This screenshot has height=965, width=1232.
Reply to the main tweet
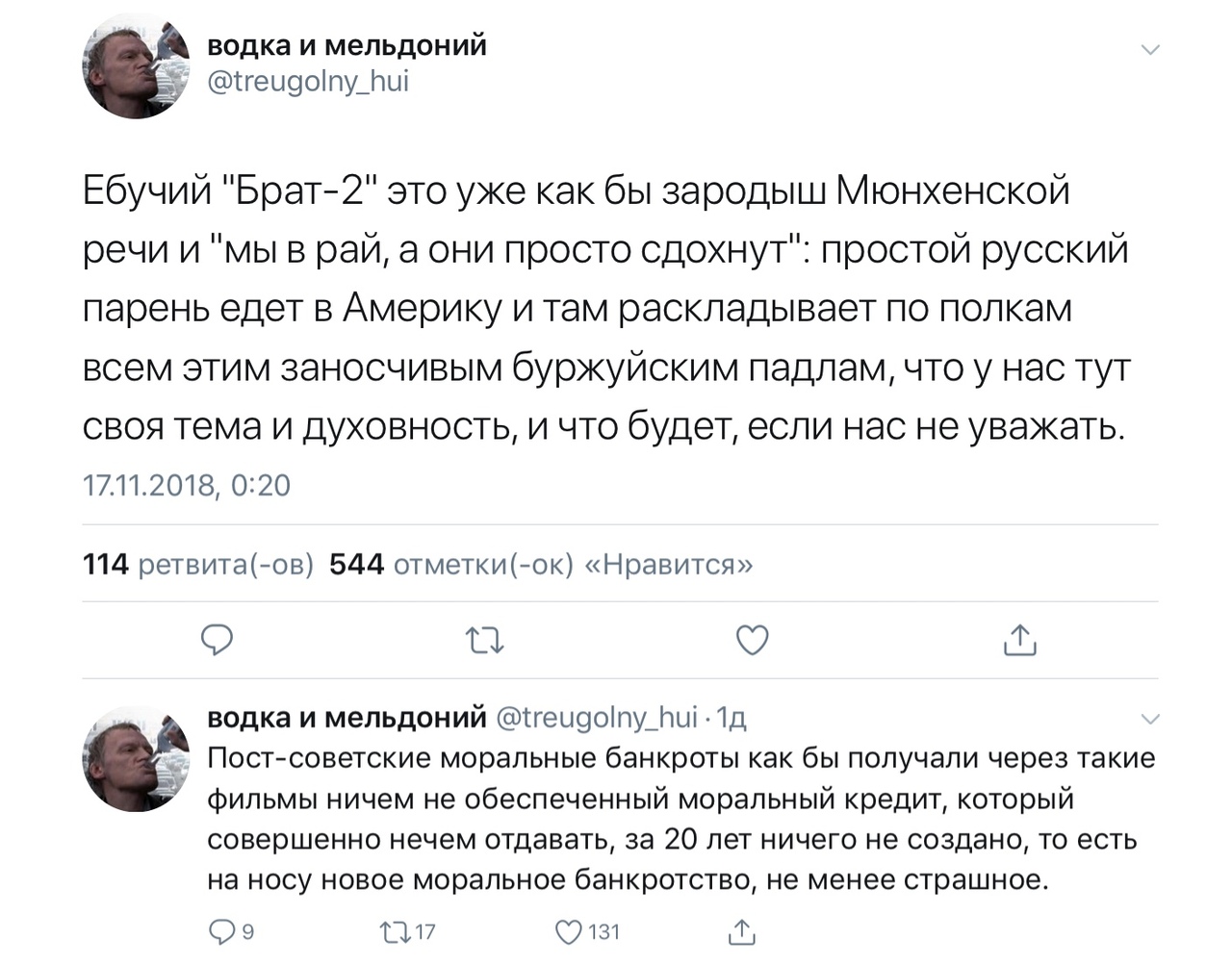coord(218,639)
